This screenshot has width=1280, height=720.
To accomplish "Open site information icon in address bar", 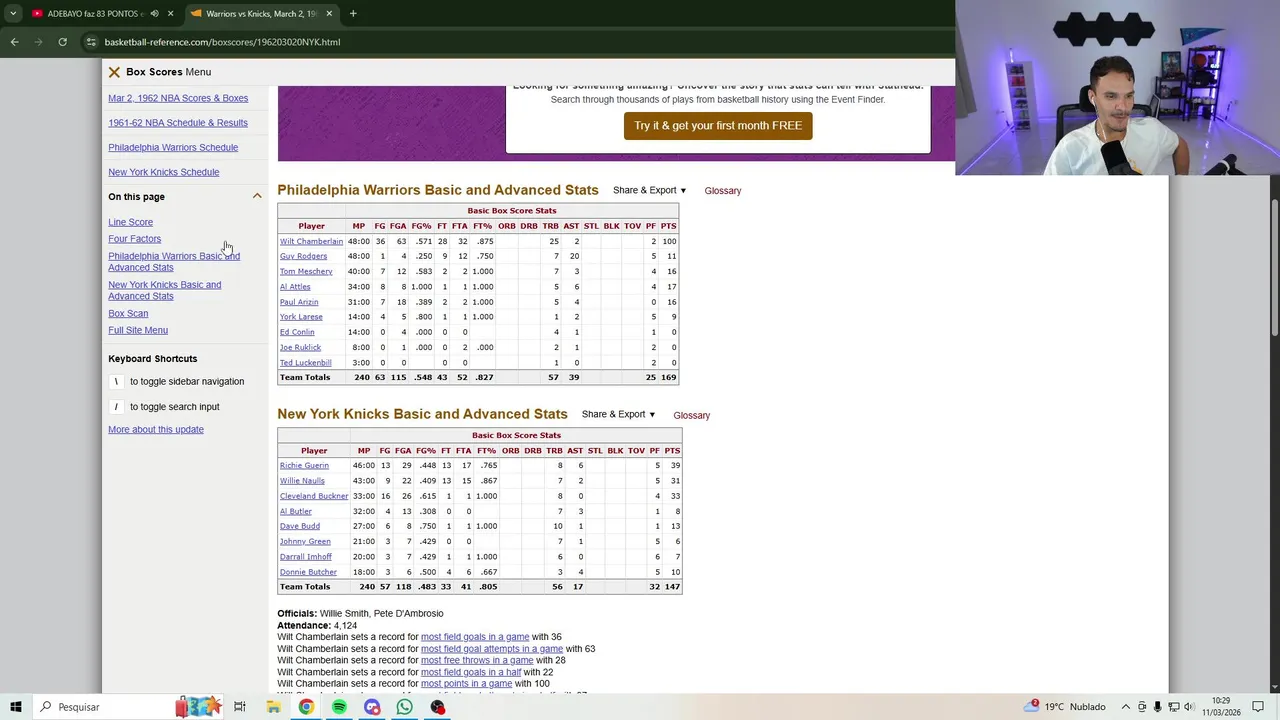I will tap(91, 42).
